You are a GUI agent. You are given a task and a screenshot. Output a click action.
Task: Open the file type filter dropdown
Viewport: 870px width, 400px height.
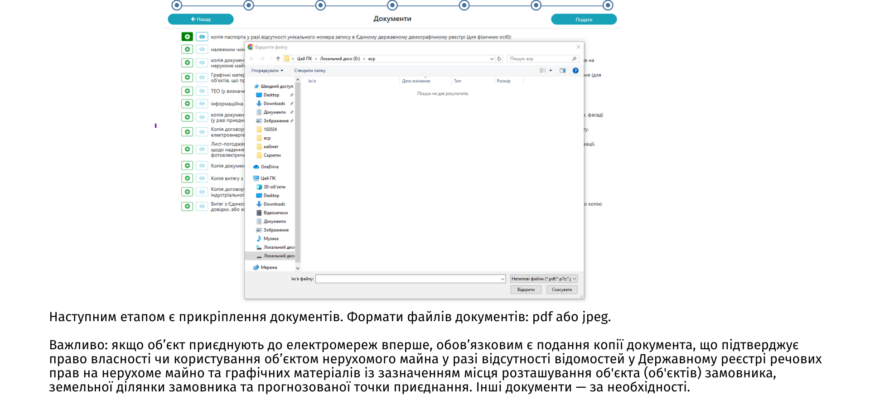click(544, 279)
